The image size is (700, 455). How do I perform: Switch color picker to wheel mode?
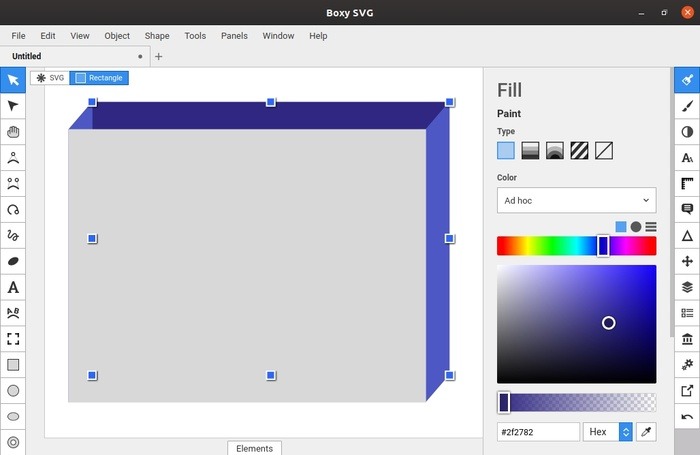click(636, 227)
